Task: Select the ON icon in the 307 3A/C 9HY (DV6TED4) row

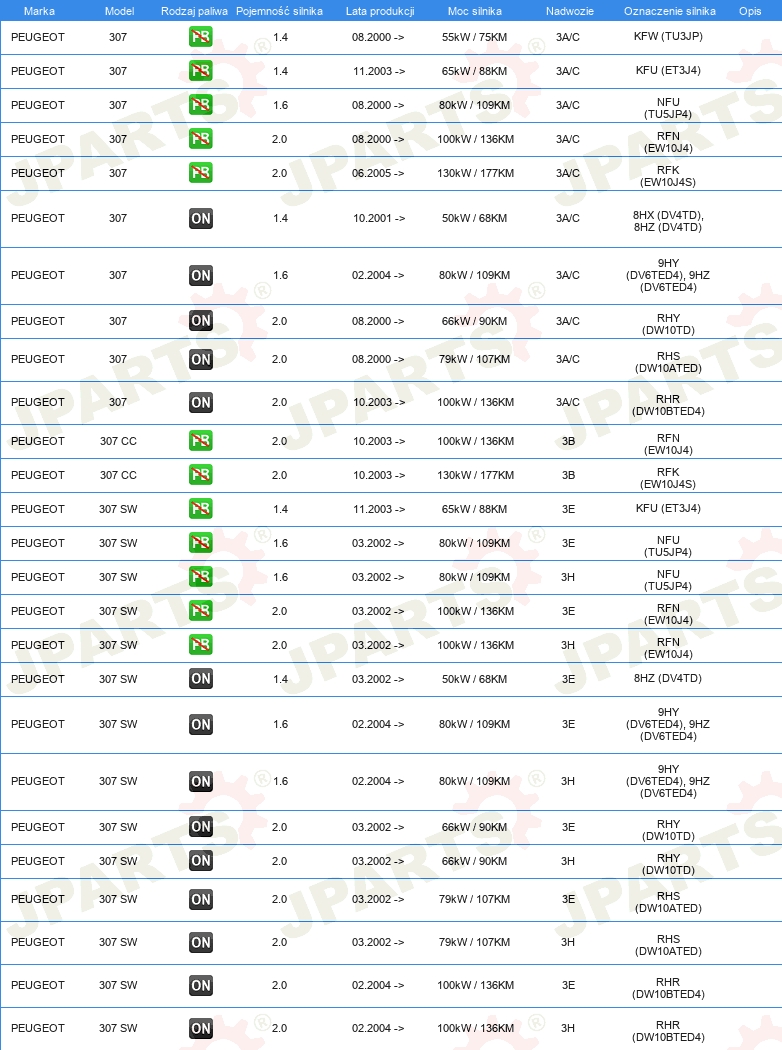Action: tap(201, 275)
